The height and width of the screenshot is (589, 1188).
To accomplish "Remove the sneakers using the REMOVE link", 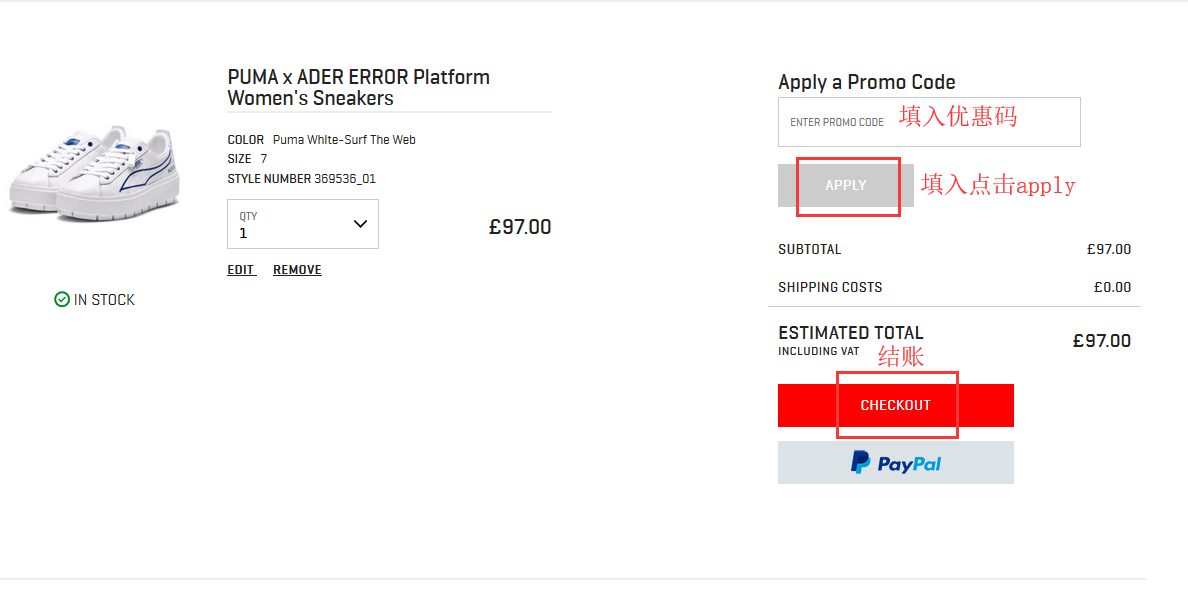I will (x=297, y=270).
